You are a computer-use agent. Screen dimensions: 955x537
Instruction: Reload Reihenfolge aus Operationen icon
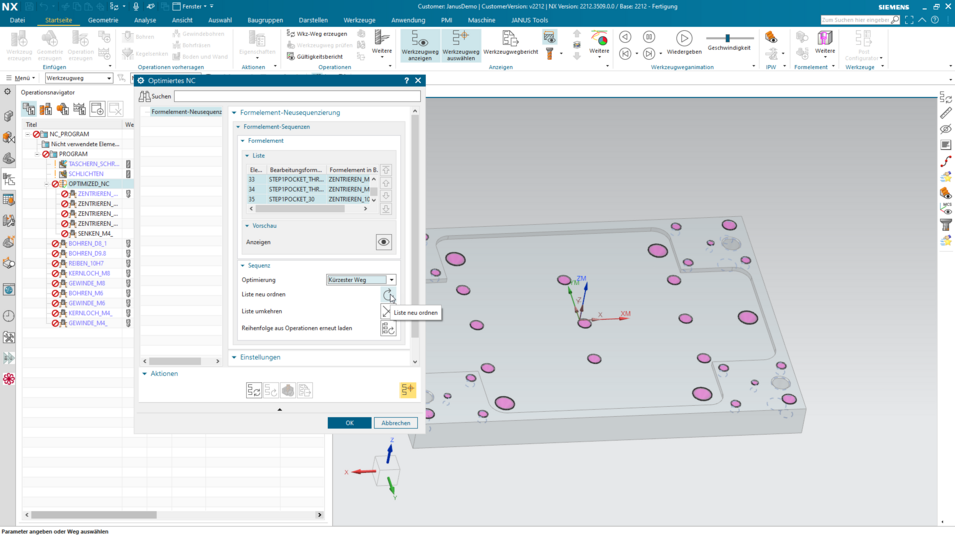coord(388,328)
